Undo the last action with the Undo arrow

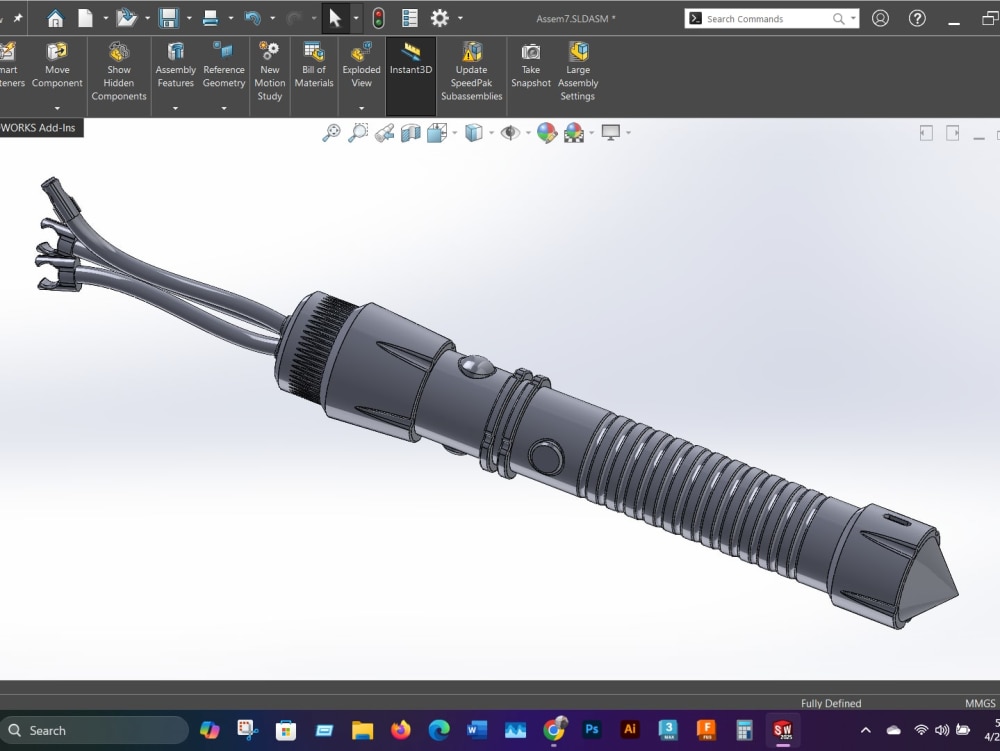253,18
